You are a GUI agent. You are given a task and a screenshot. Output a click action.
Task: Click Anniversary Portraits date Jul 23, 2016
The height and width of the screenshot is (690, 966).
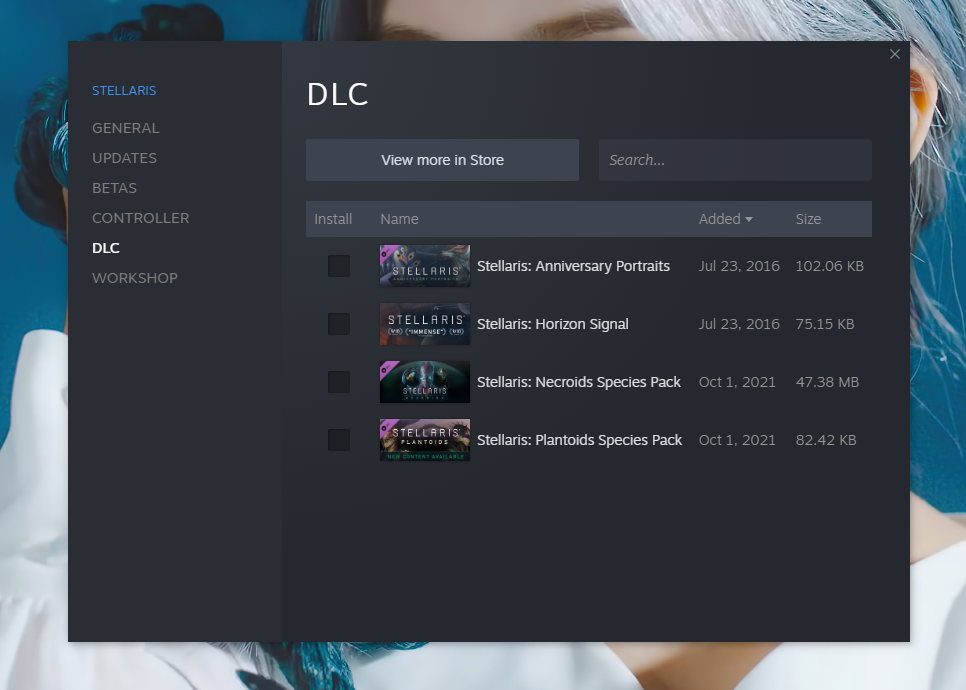pos(739,266)
